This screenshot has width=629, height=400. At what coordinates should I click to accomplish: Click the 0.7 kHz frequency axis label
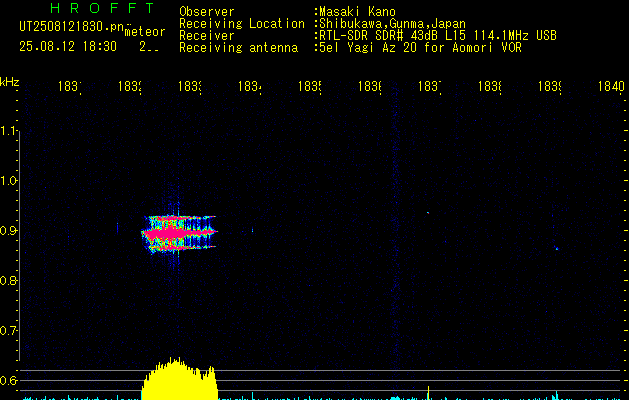point(10,331)
